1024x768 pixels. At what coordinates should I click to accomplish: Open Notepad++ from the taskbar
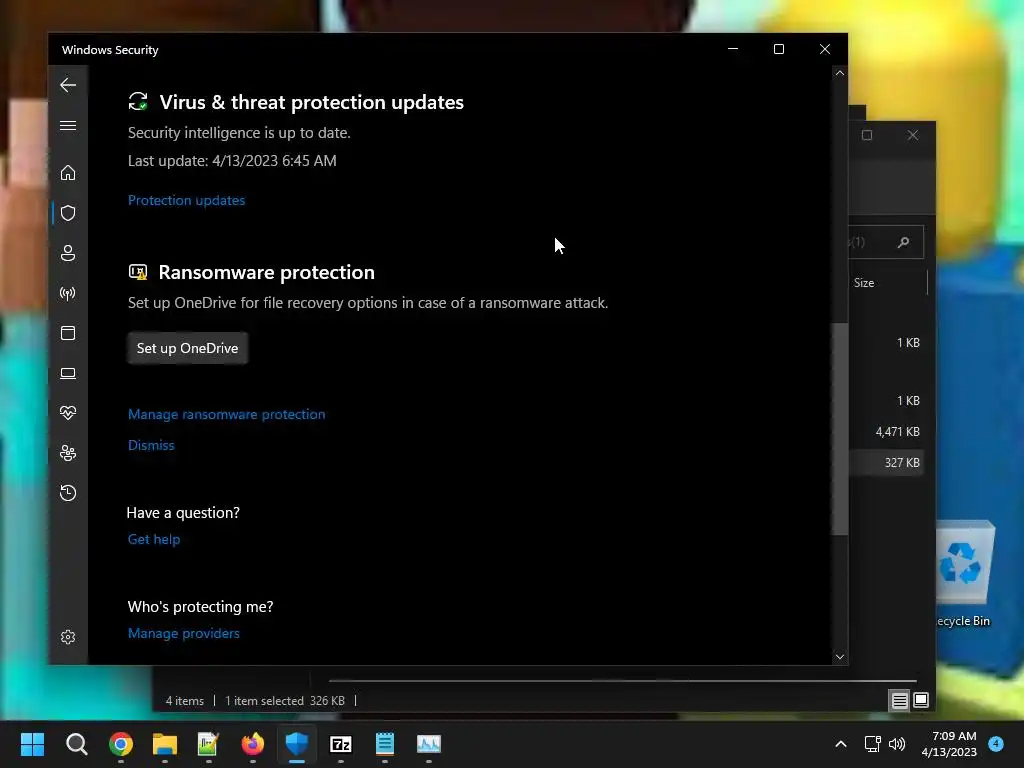pos(208,744)
